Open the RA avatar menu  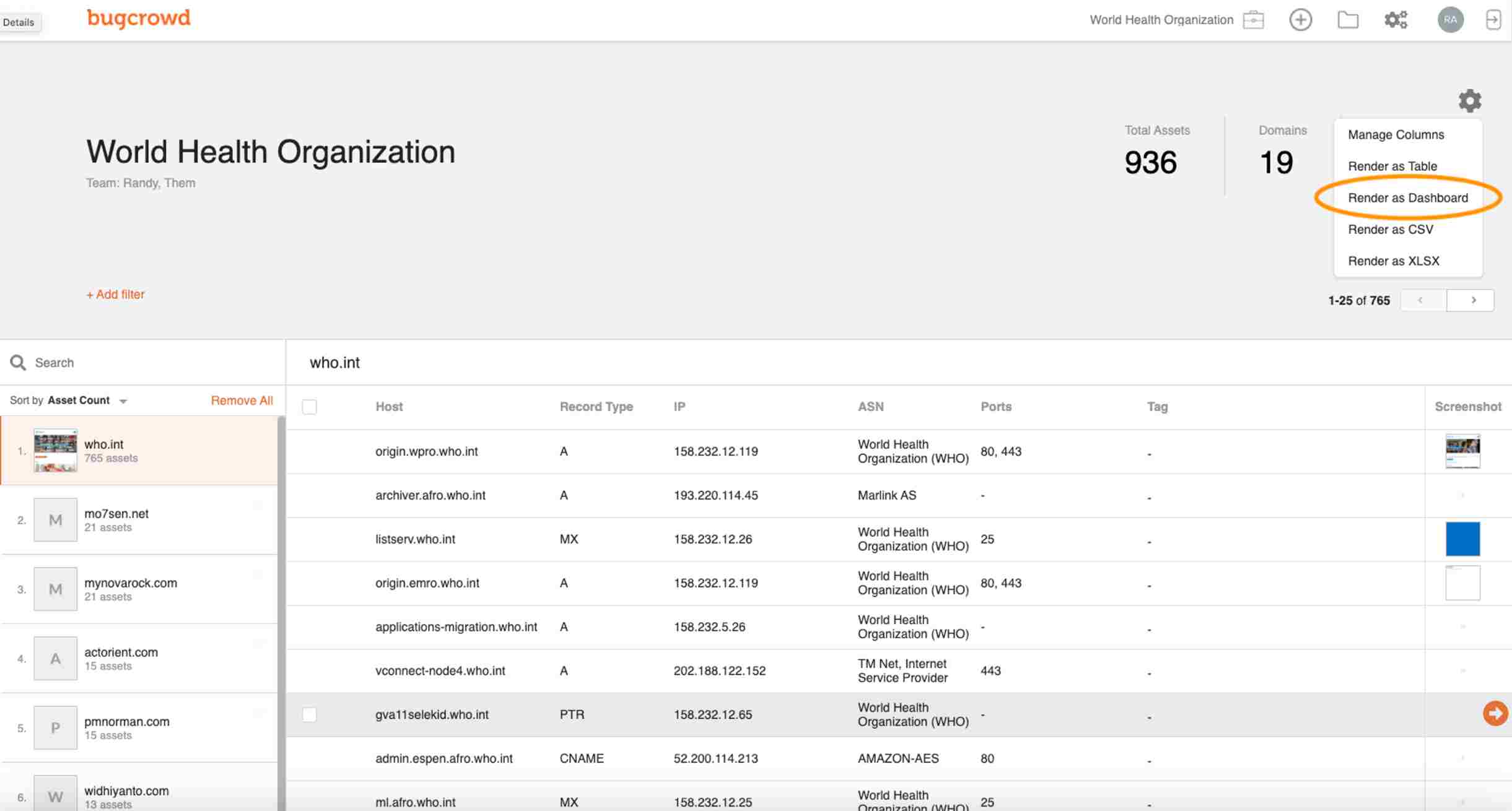coord(1451,19)
